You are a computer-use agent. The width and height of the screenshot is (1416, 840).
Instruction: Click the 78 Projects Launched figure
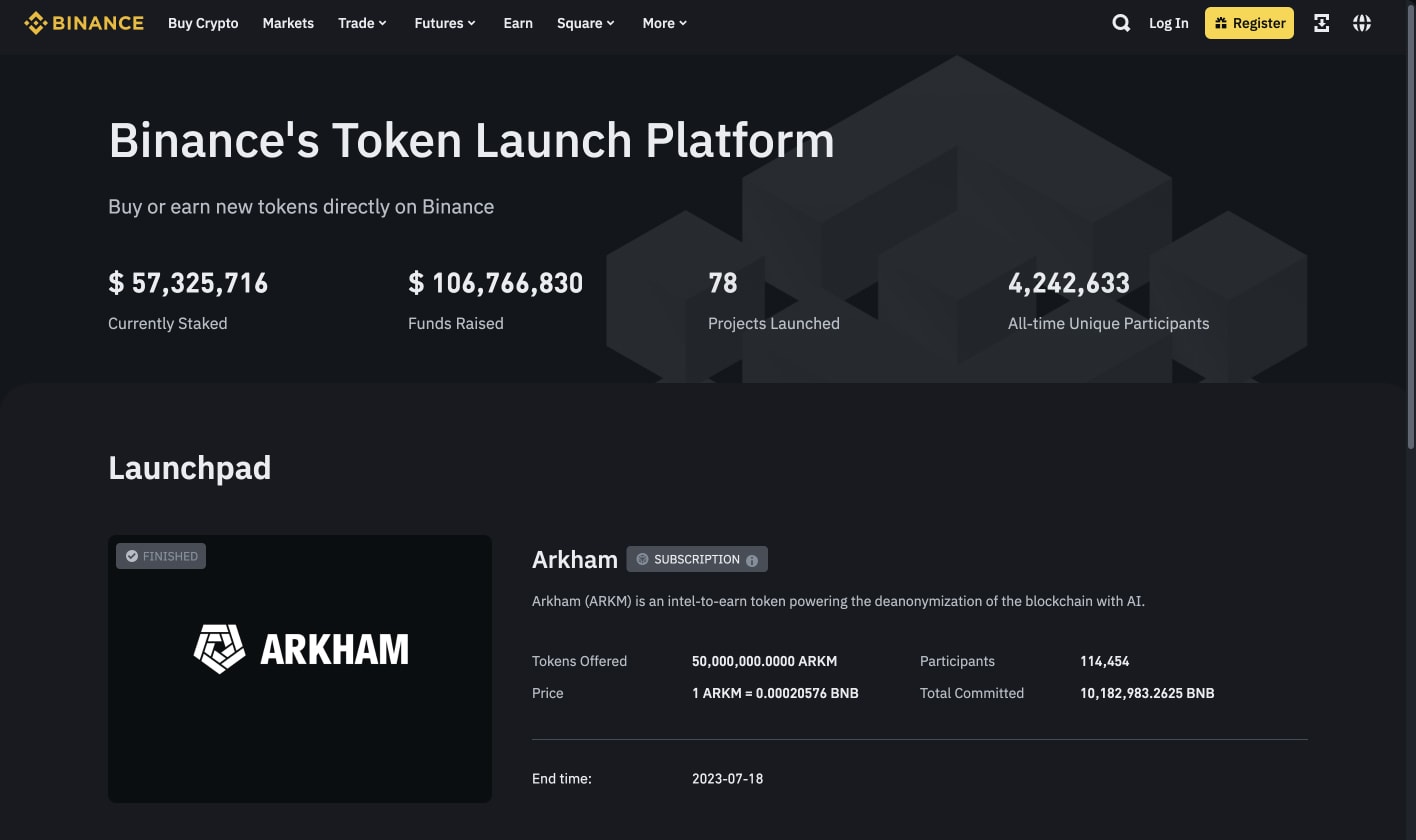[722, 283]
